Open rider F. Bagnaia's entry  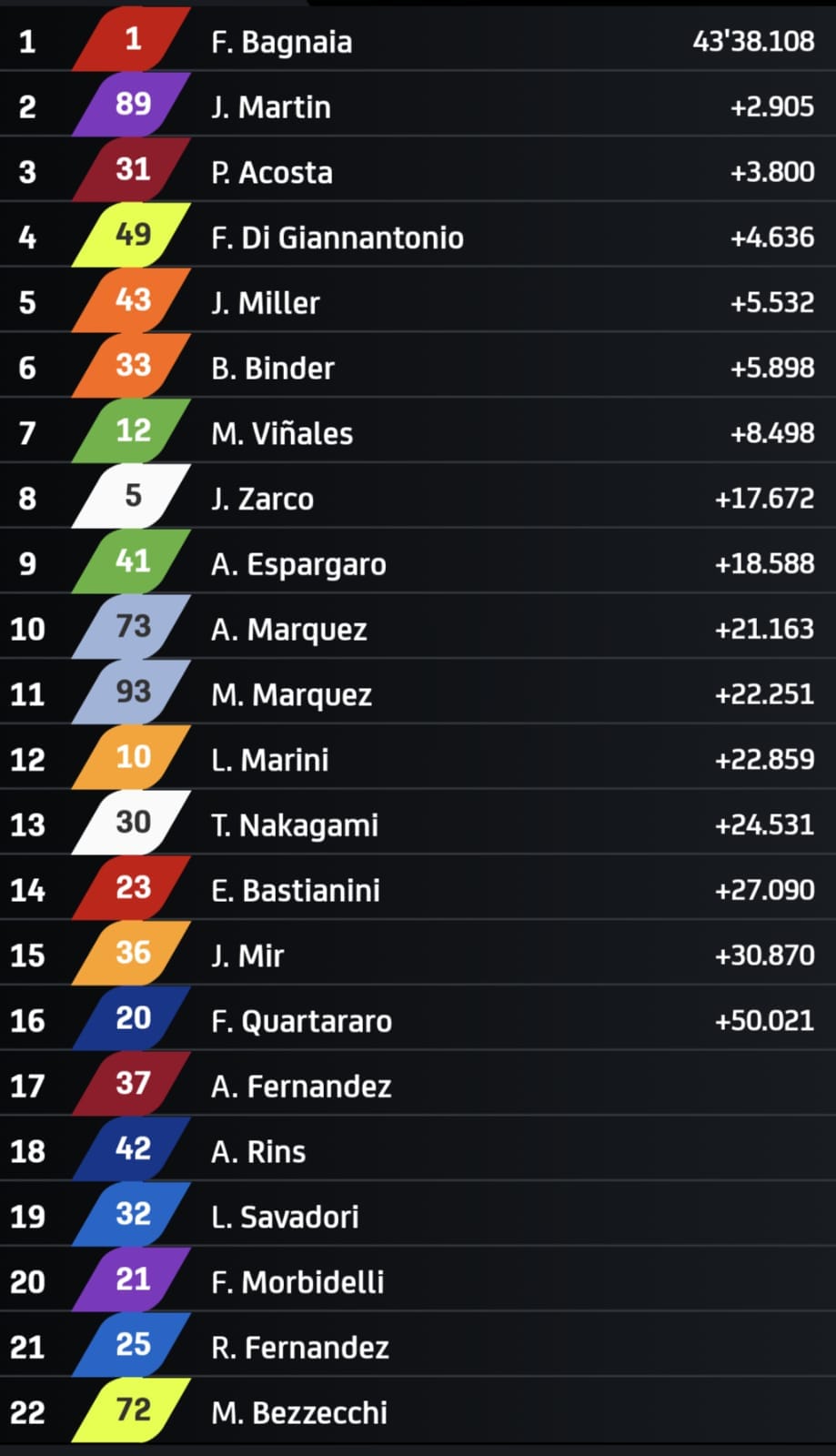tap(281, 42)
